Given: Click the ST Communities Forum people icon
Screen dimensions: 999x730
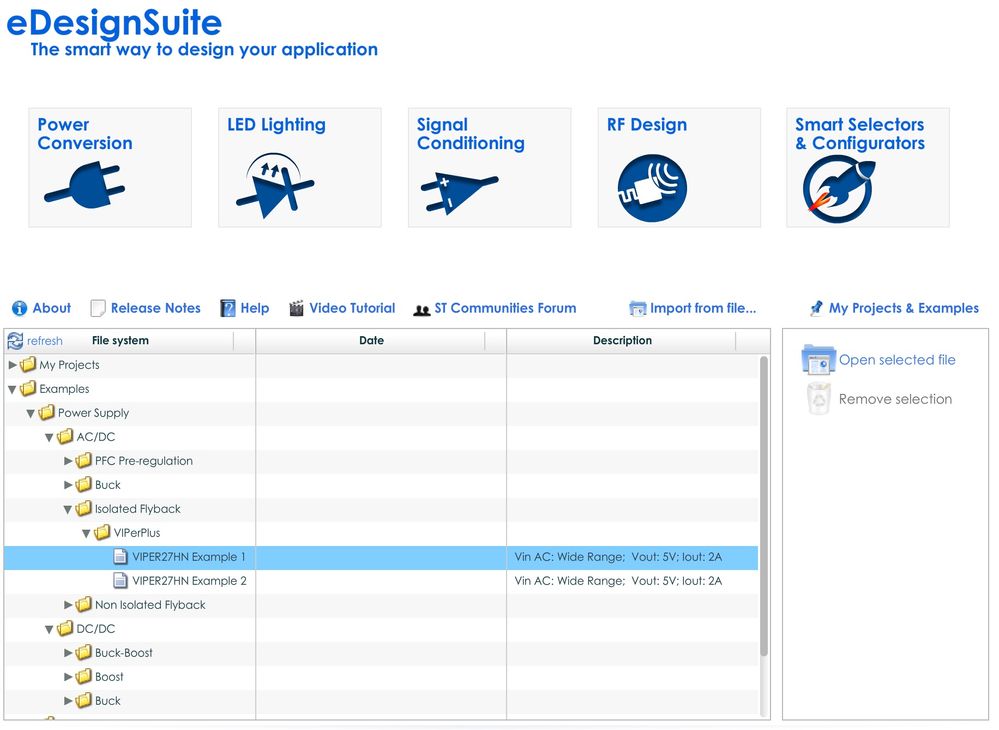Looking at the screenshot, I should tap(422, 310).
